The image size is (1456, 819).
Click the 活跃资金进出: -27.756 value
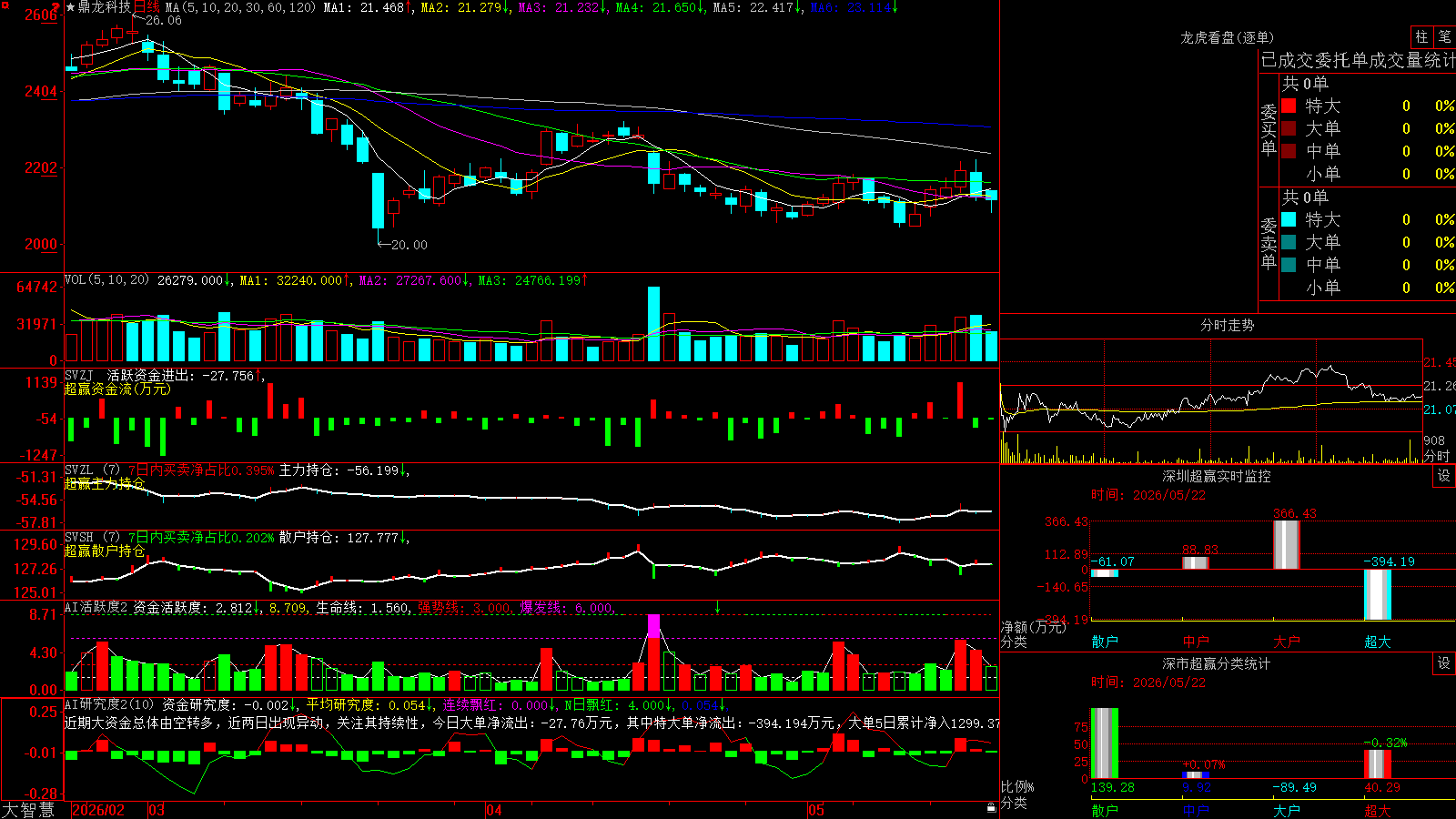181,375
